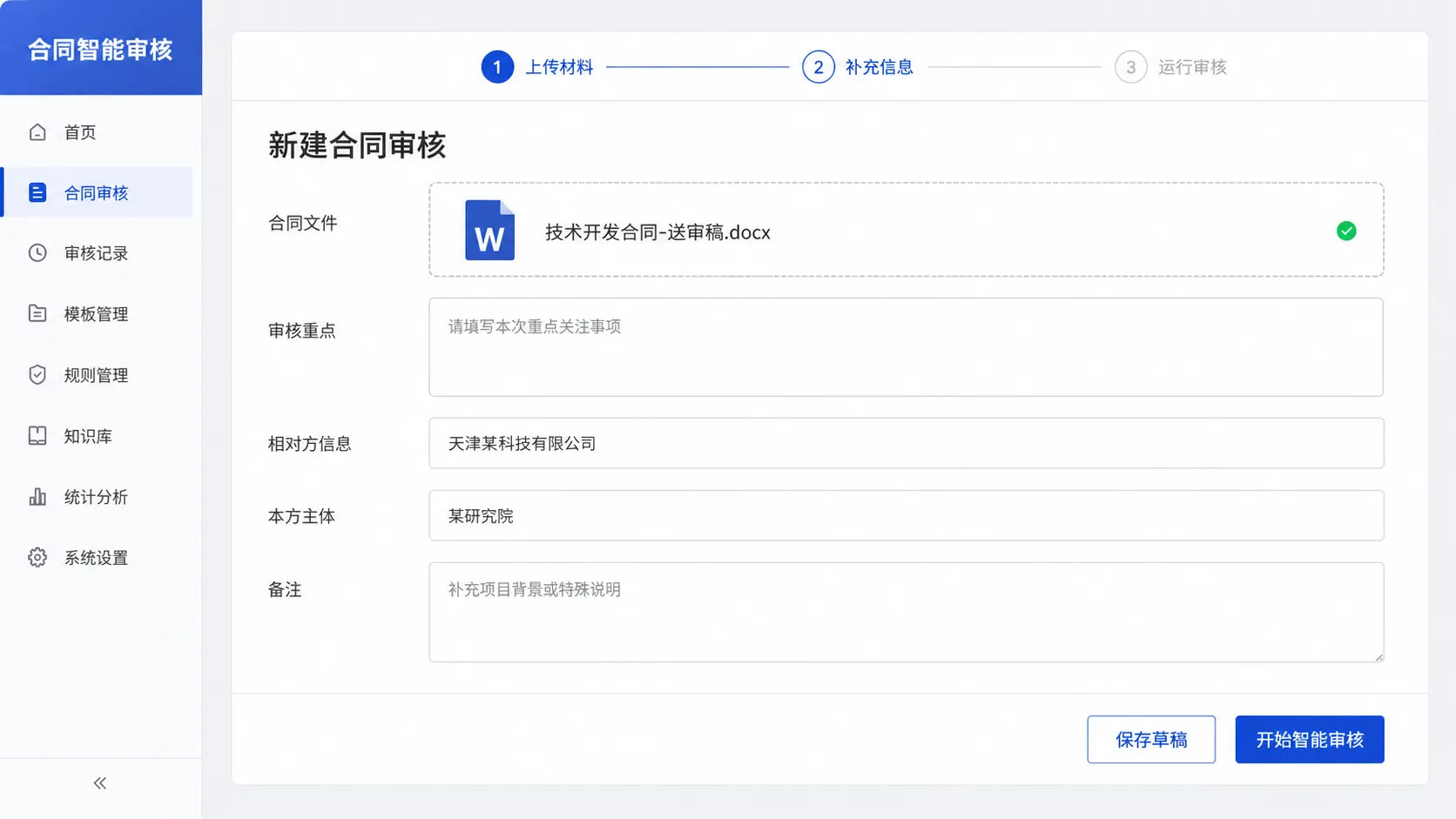Click the 上传材料 step label

click(559, 67)
